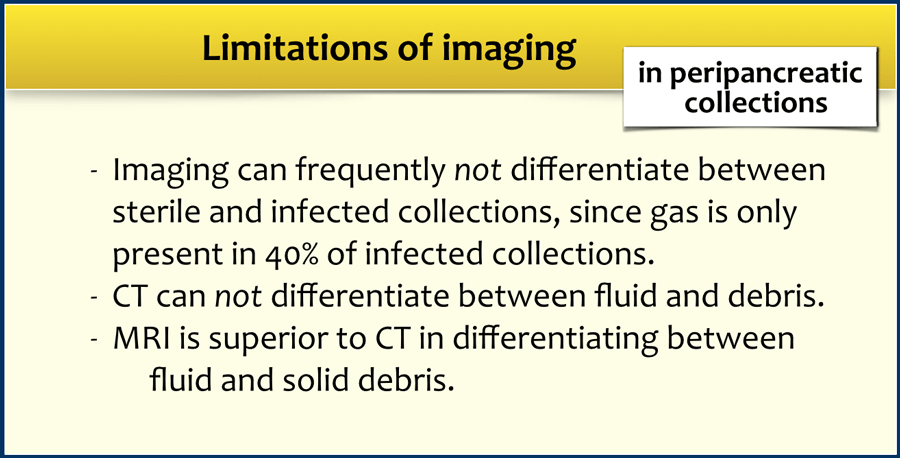Click the bullet dash before 'MRI is superior'
The width and height of the screenshot is (900, 458).
click(x=94, y=340)
